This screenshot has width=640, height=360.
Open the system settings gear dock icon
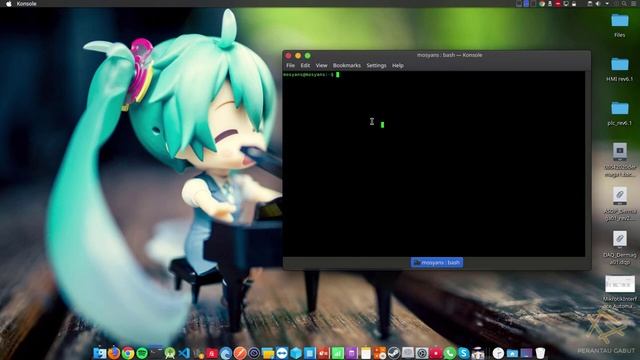pos(422,353)
